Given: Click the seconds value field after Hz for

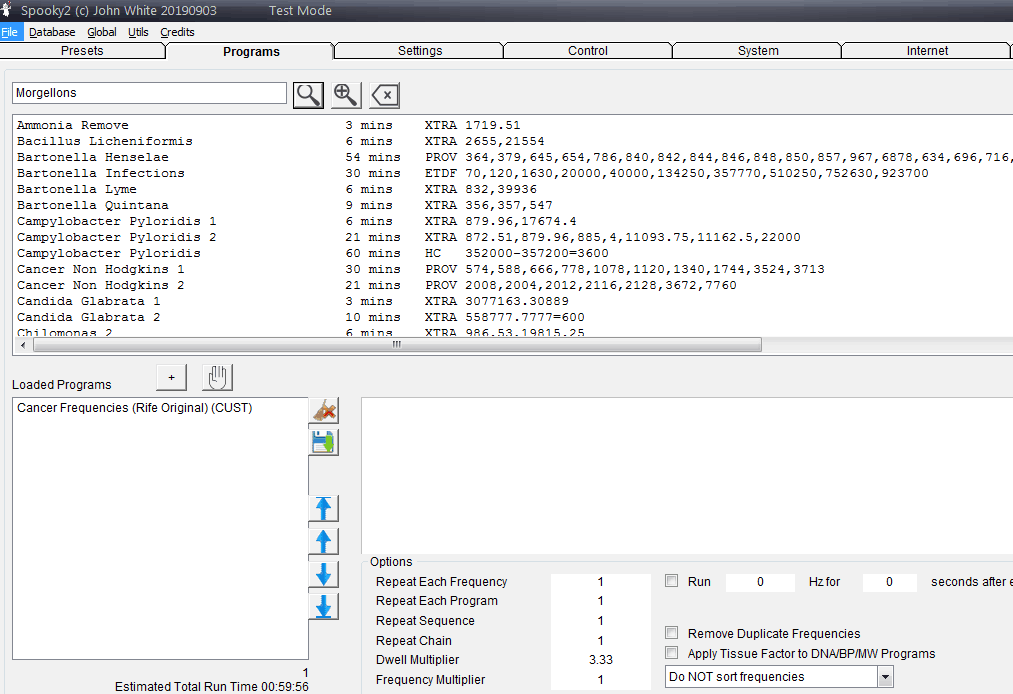Looking at the screenshot, I should [890, 582].
